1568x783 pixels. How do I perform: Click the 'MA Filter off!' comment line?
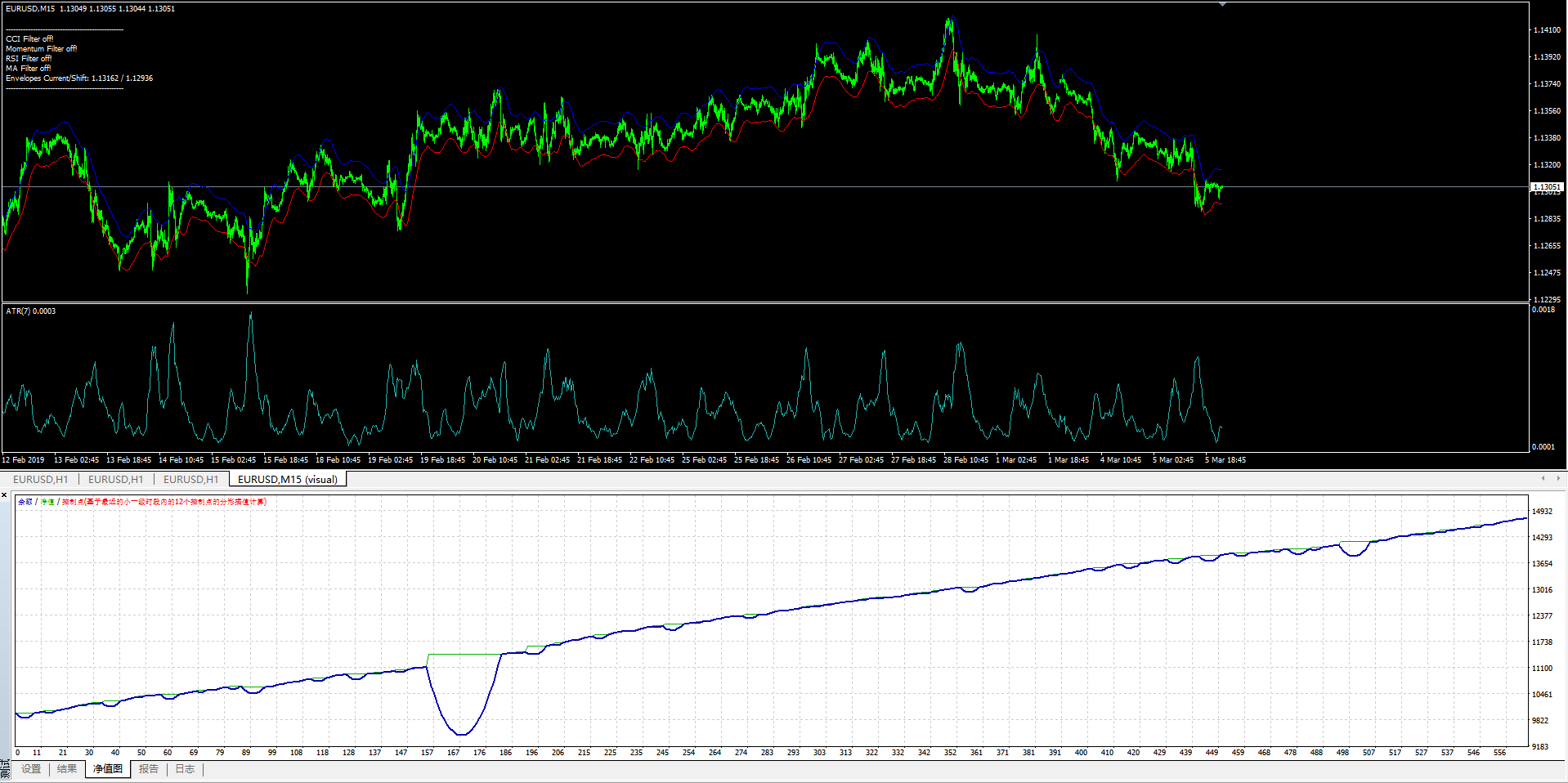(28, 69)
